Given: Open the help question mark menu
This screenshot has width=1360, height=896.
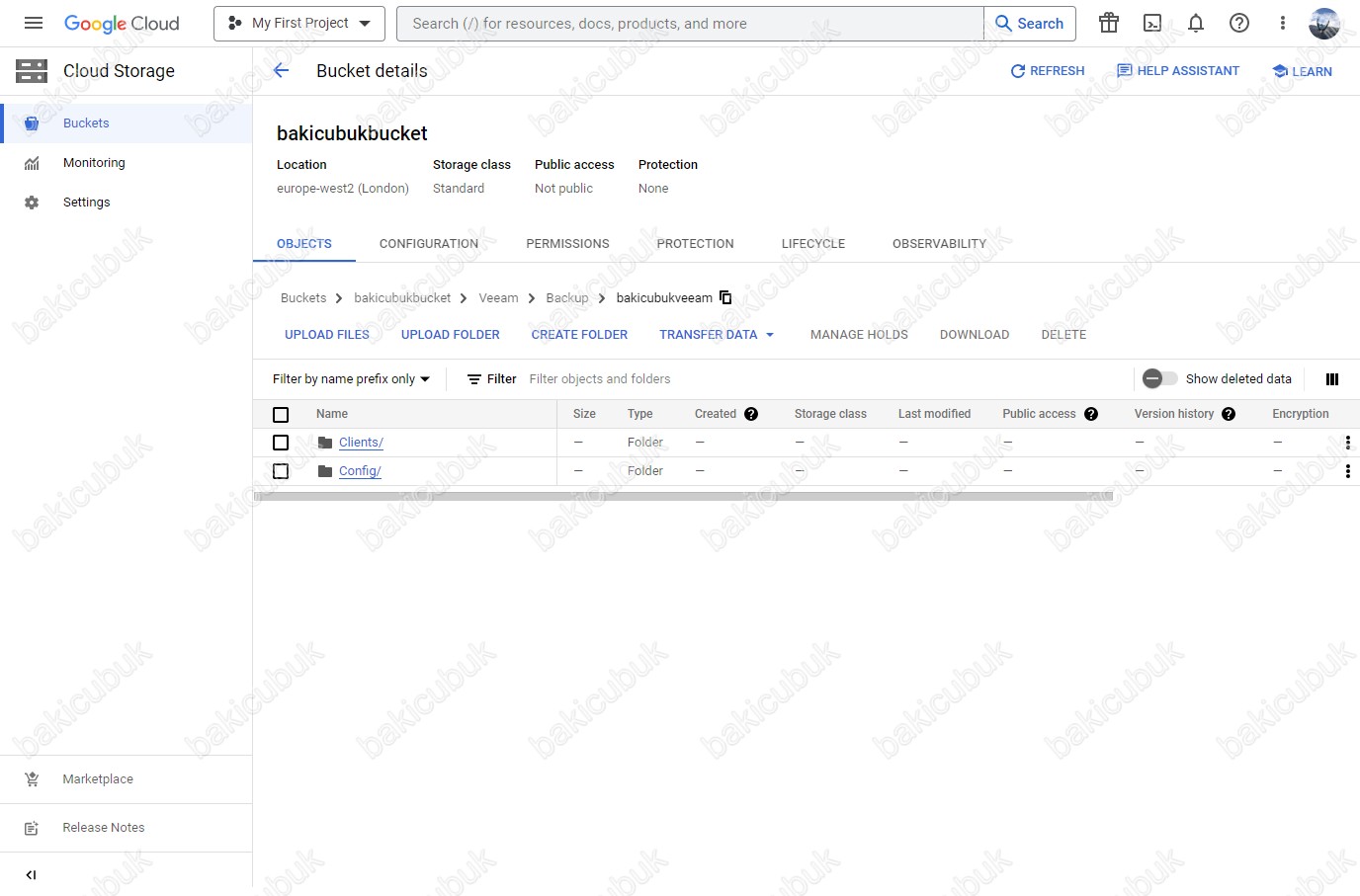Looking at the screenshot, I should tap(1239, 23).
